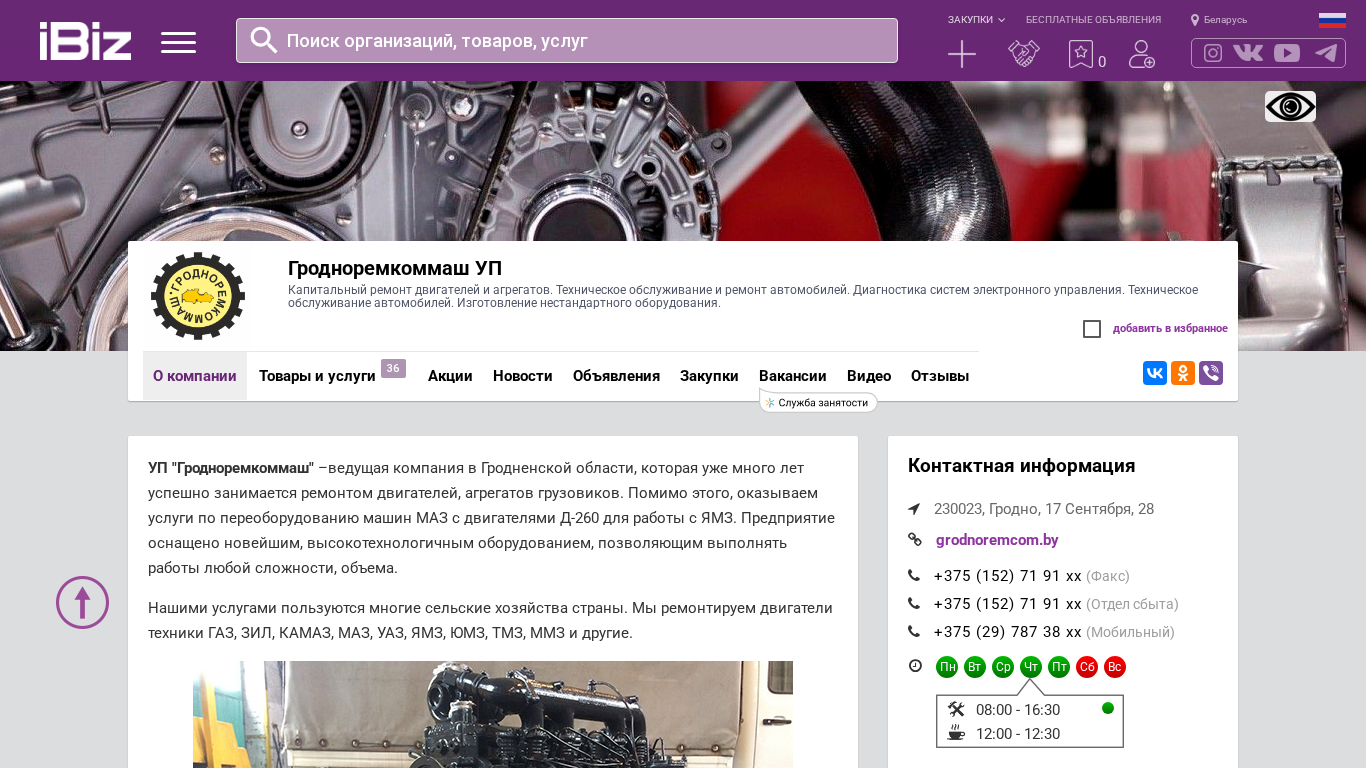
Task: Click the handshake icon in header
Action: pos(1024,54)
